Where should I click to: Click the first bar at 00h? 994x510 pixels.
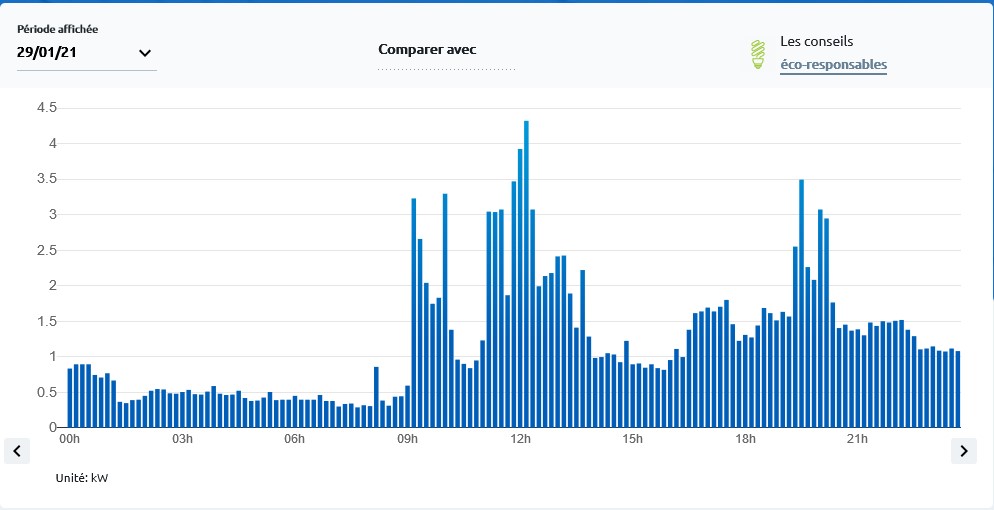(70, 398)
